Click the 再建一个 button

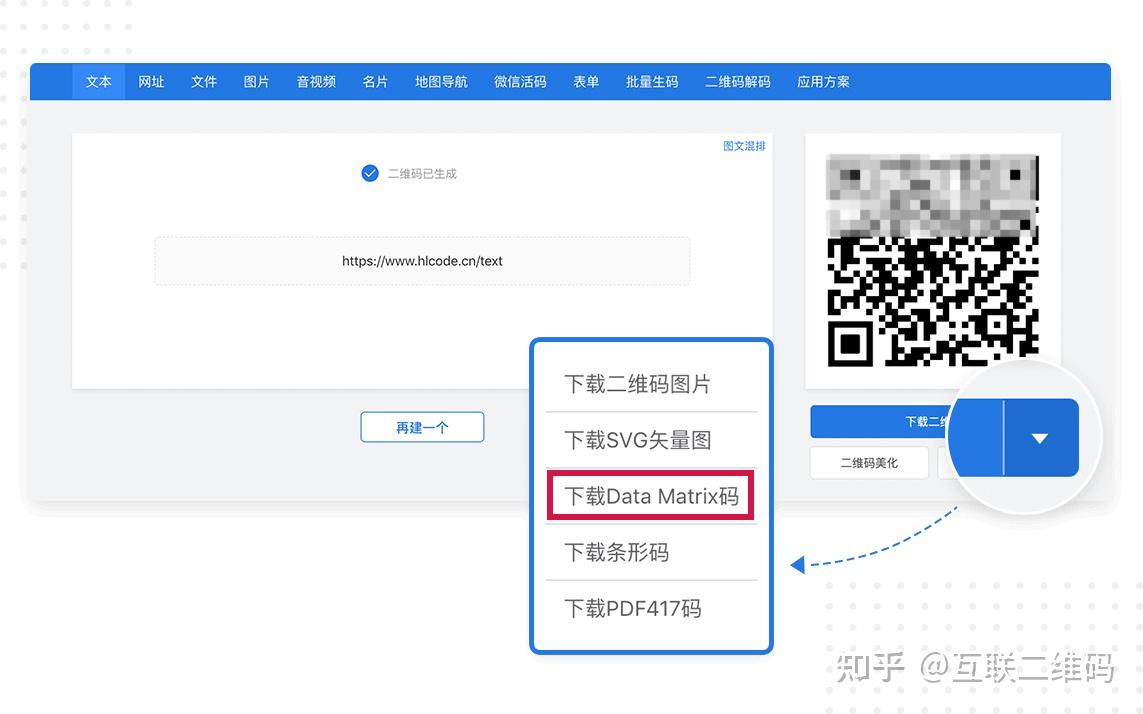point(422,426)
